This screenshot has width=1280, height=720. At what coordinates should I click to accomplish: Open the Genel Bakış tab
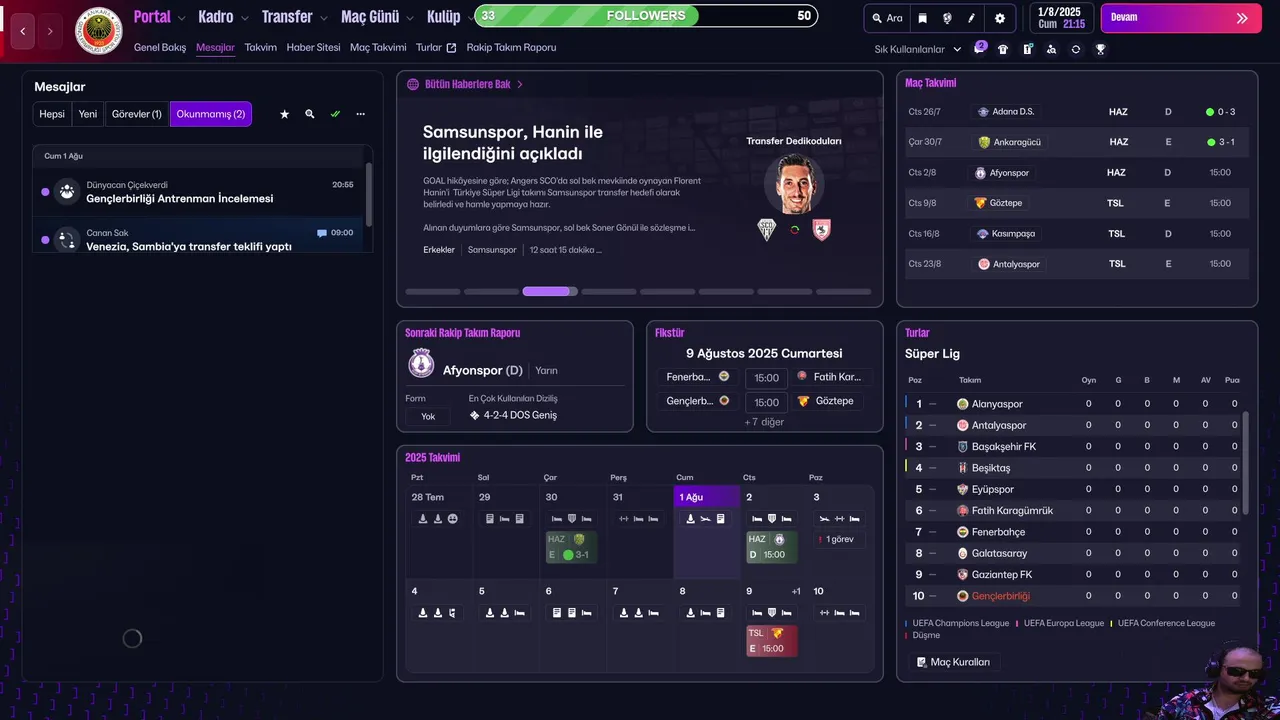(160, 47)
